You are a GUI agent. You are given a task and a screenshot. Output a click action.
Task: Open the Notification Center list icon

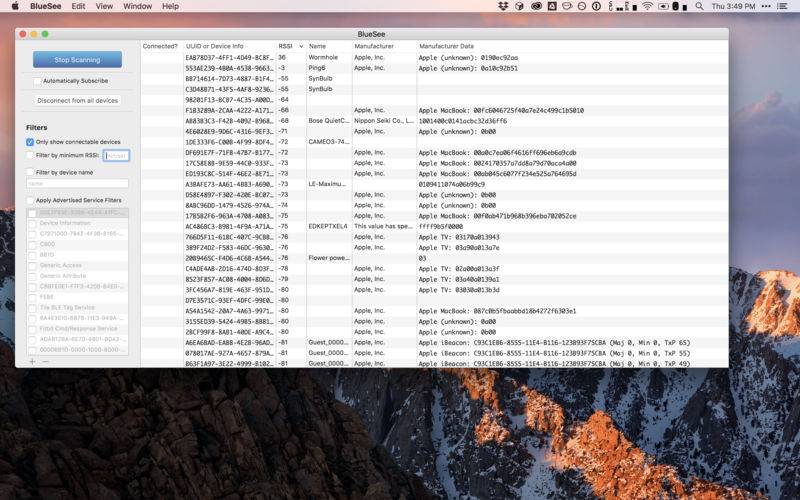click(x=782, y=6)
